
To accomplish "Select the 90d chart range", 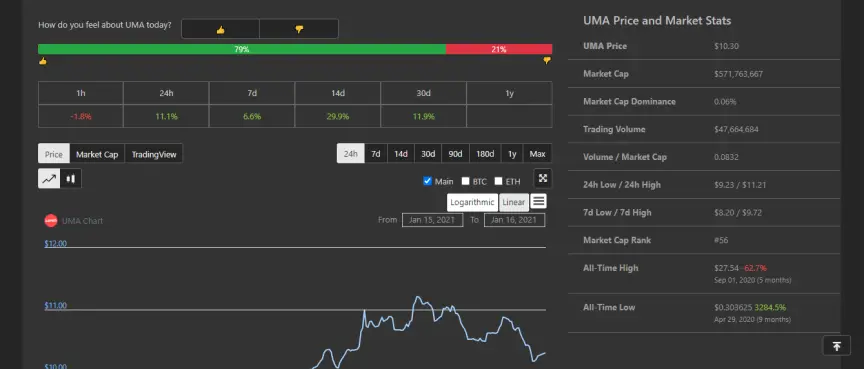I will coord(455,154).
